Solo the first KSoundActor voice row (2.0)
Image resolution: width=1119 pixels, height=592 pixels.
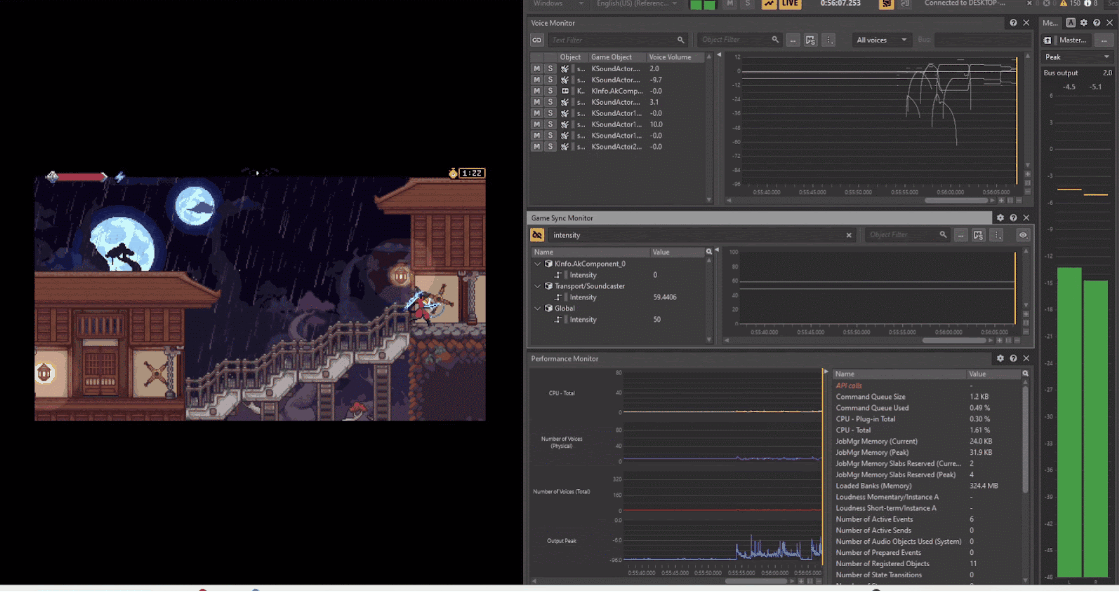click(x=550, y=68)
